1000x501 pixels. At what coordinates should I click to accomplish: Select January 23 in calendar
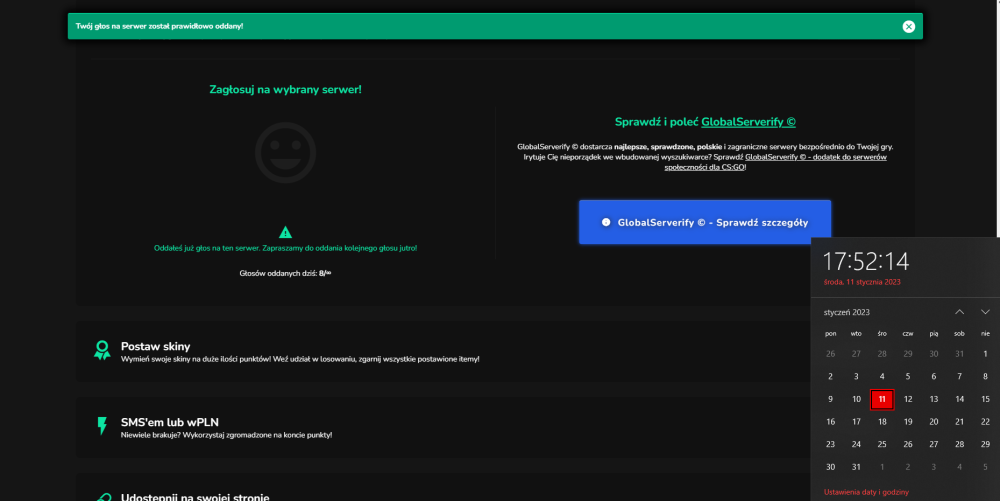pyautogui.click(x=830, y=444)
